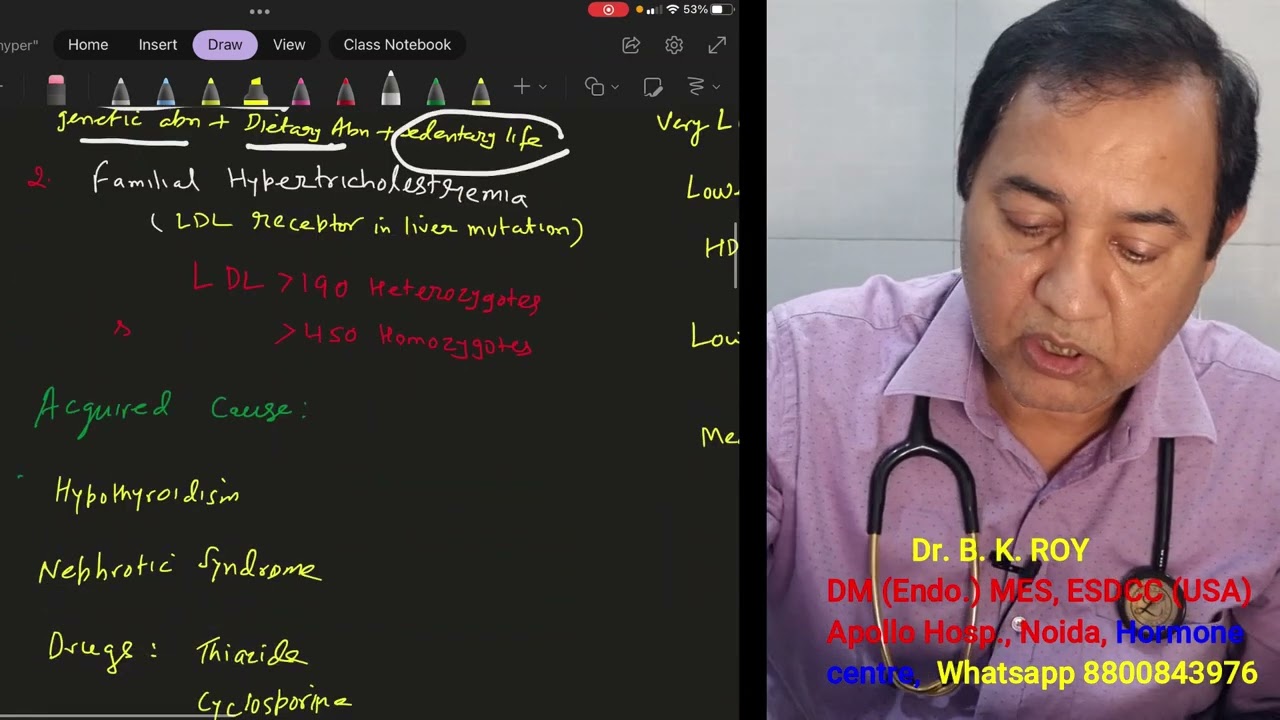Select the ink-to-text squiggle tool
The width and height of the screenshot is (1280, 720).
697,87
